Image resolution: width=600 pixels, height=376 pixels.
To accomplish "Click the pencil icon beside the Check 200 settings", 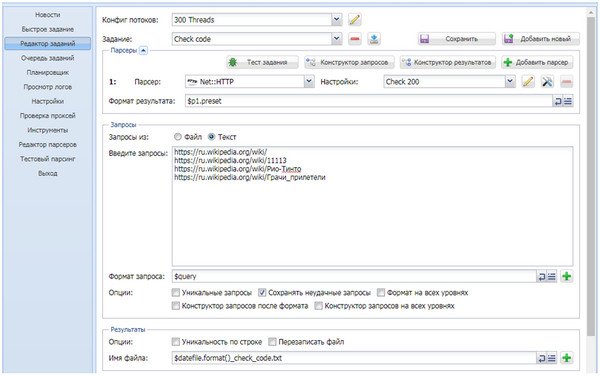I will pos(528,81).
